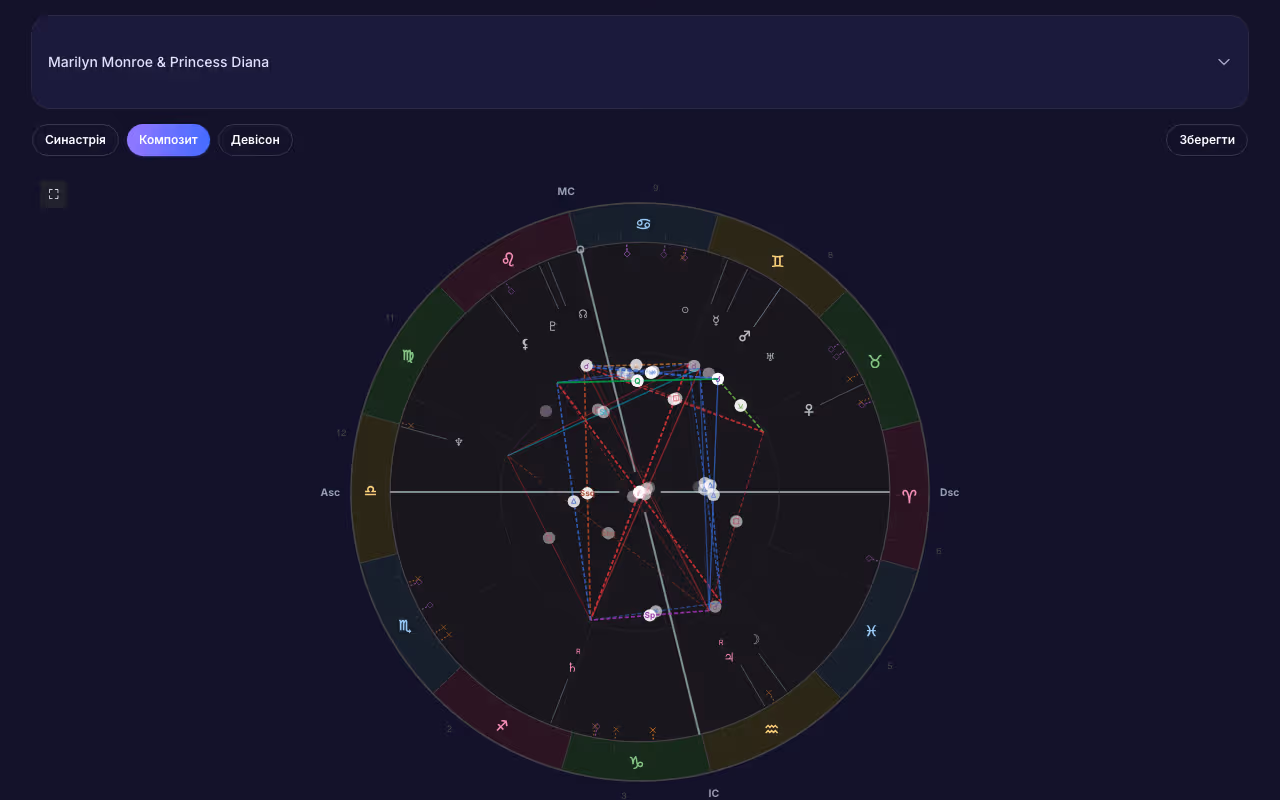Select the Pluto glyph near Leo
The height and width of the screenshot is (800, 1280).
pos(552,326)
